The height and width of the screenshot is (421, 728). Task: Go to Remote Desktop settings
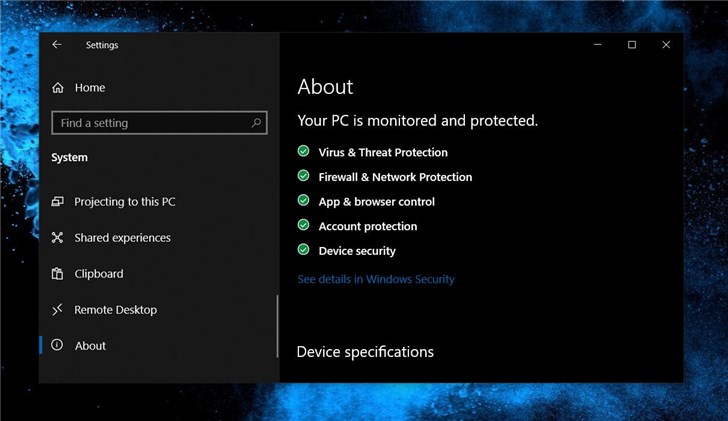click(115, 310)
